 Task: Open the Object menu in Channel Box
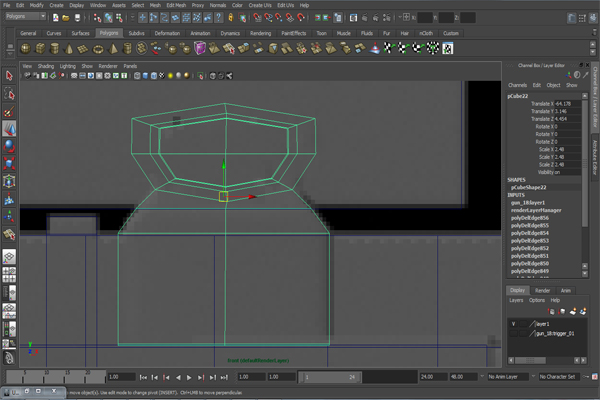pyautogui.click(x=553, y=85)
